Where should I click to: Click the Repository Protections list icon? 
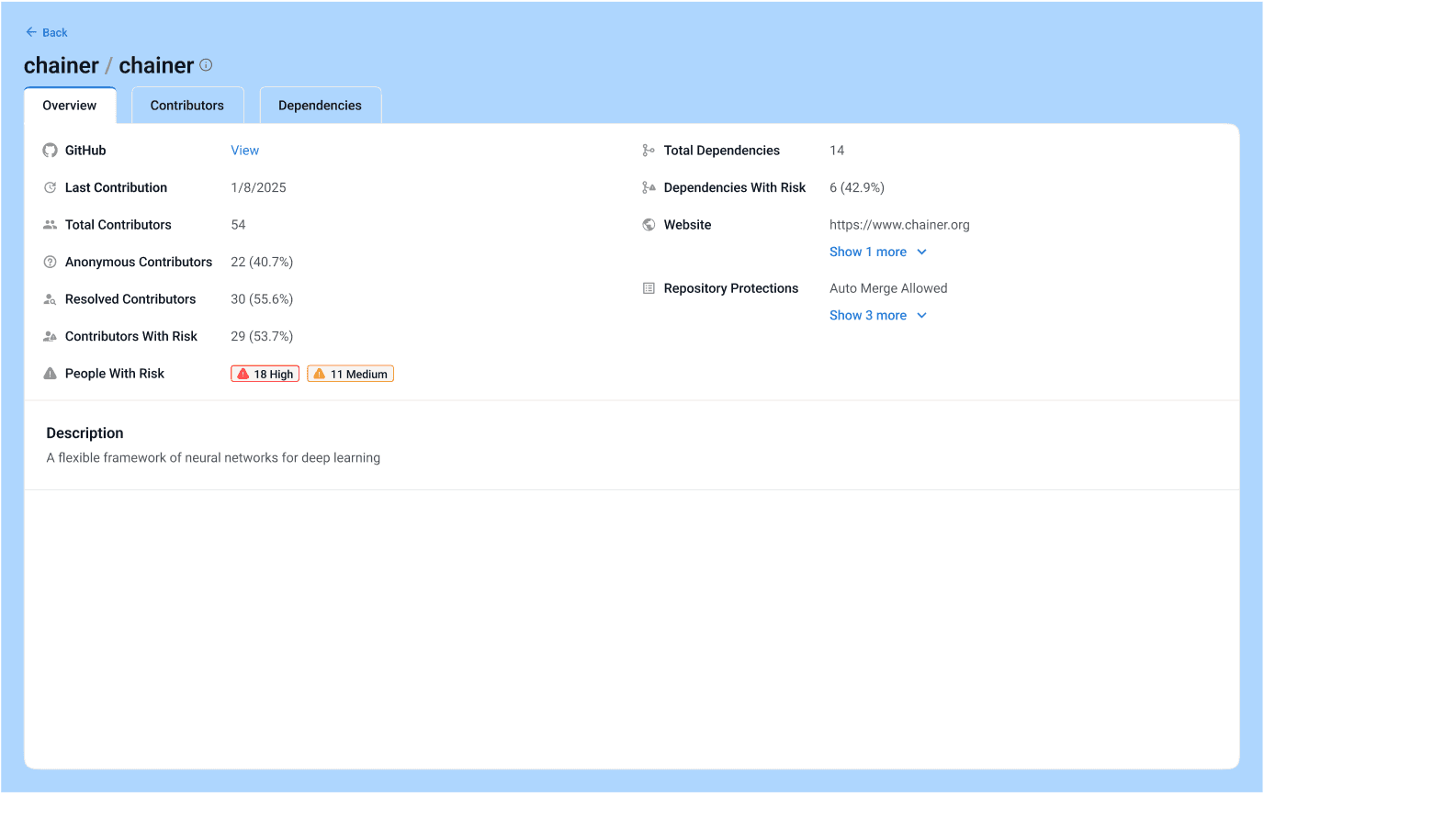click(x=649, y=288)
